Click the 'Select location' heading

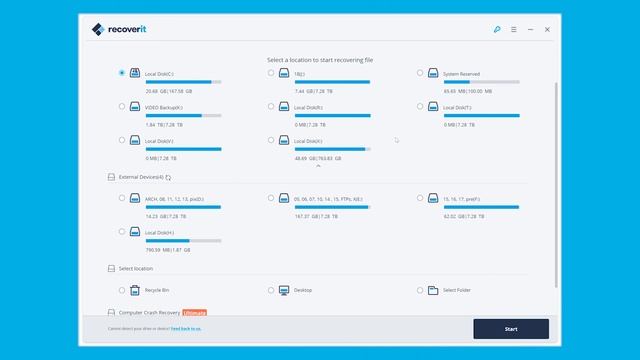coord(136,269)
